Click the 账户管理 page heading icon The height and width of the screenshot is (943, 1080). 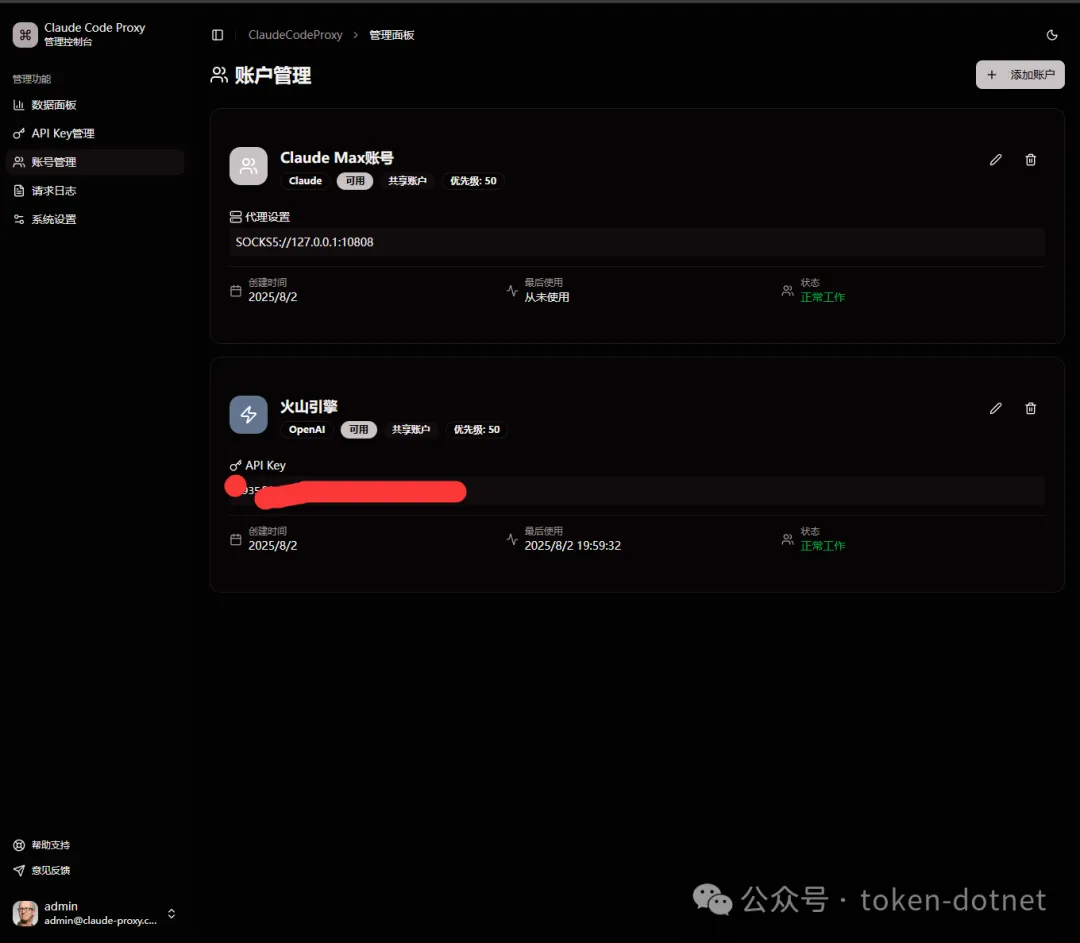point(219,75)
